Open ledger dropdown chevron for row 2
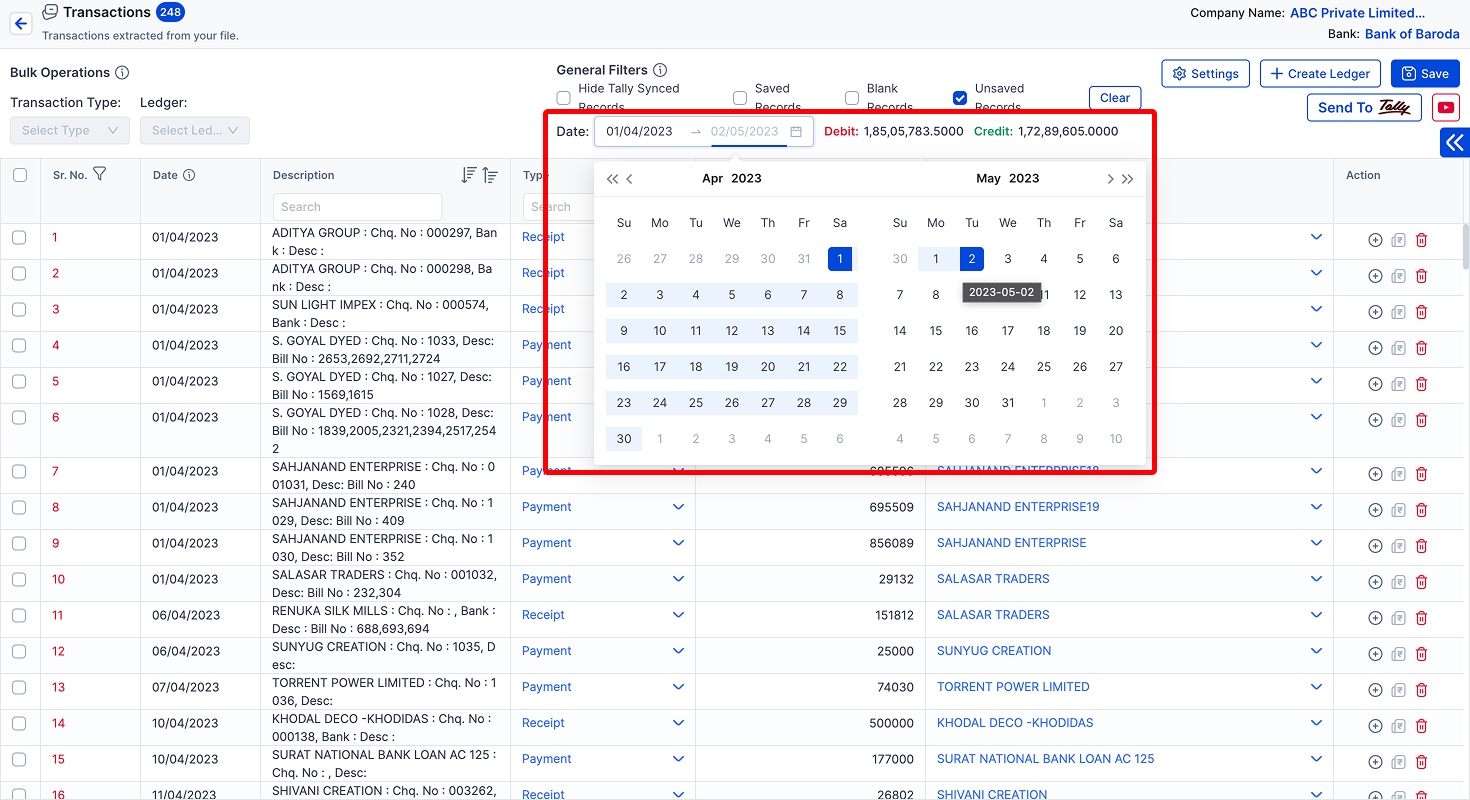This screenshot has height=800, width=1470. (1316, 273)
